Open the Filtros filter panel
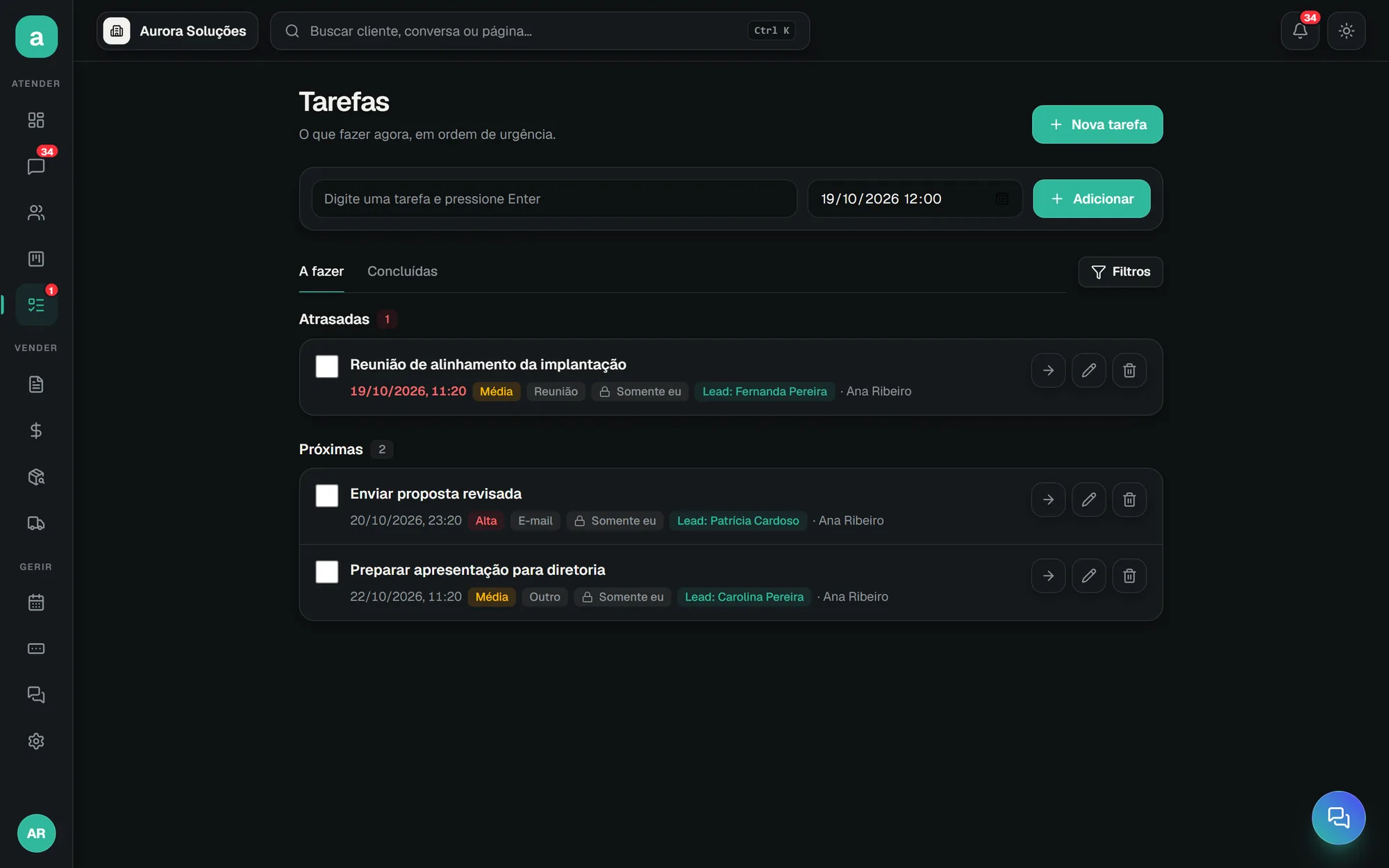Screen dimensions: 1389x868 [1120, 272]
